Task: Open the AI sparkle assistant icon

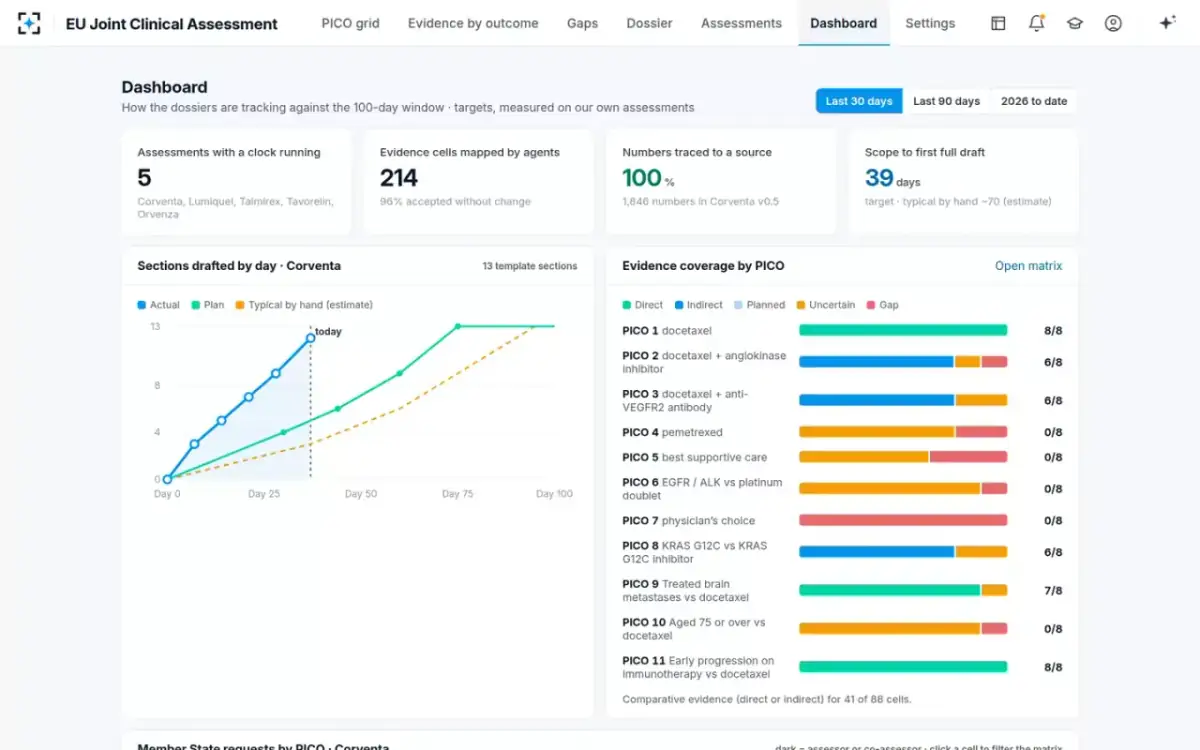Action: [x=1166, y=23]
